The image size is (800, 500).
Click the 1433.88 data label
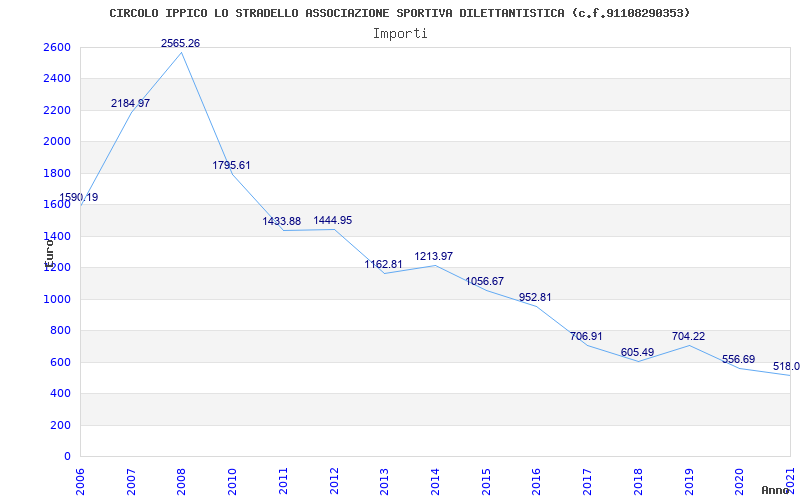(x=282, y=221)
